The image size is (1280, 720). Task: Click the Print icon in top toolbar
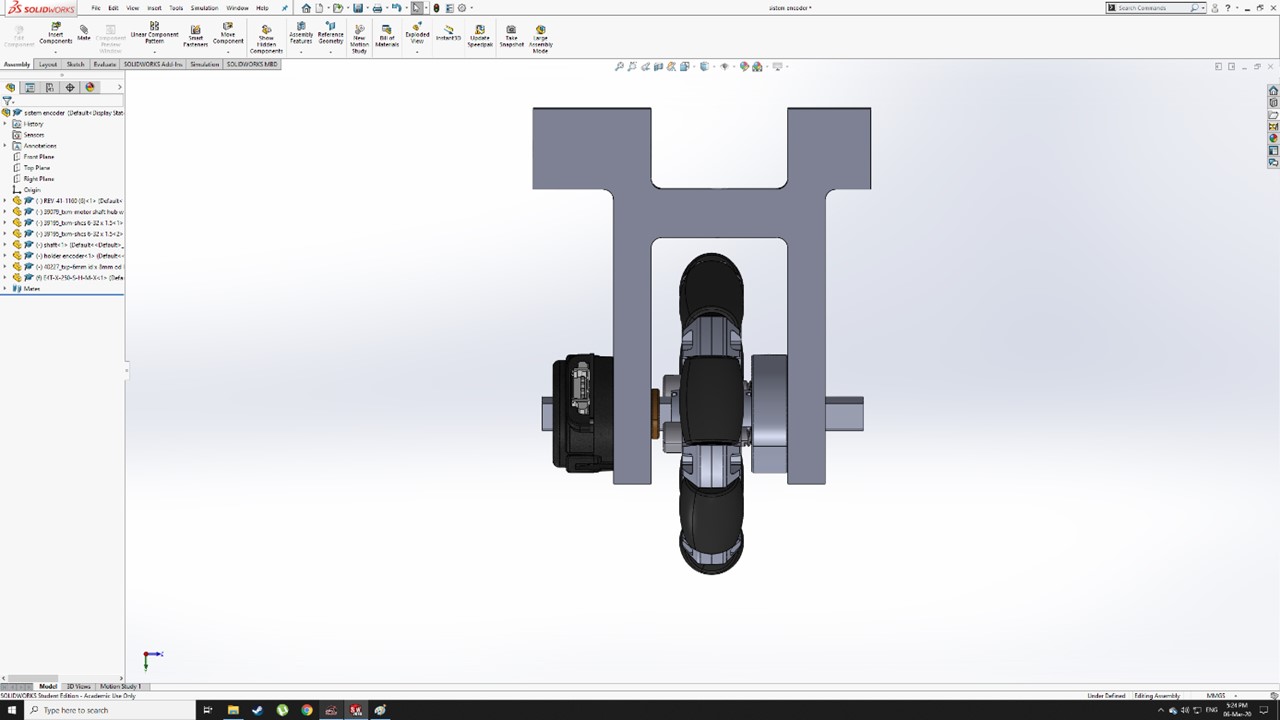pos(377,8)
